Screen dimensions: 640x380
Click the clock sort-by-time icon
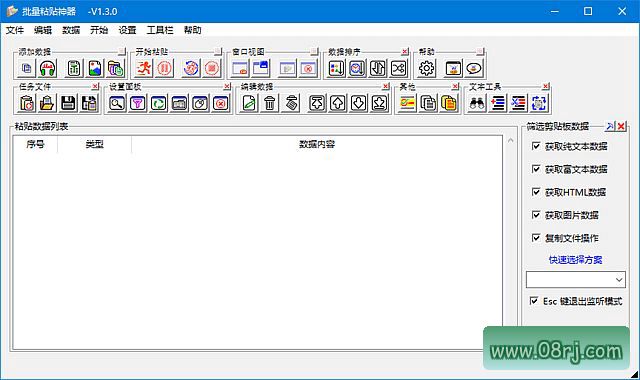coord(357,68)
